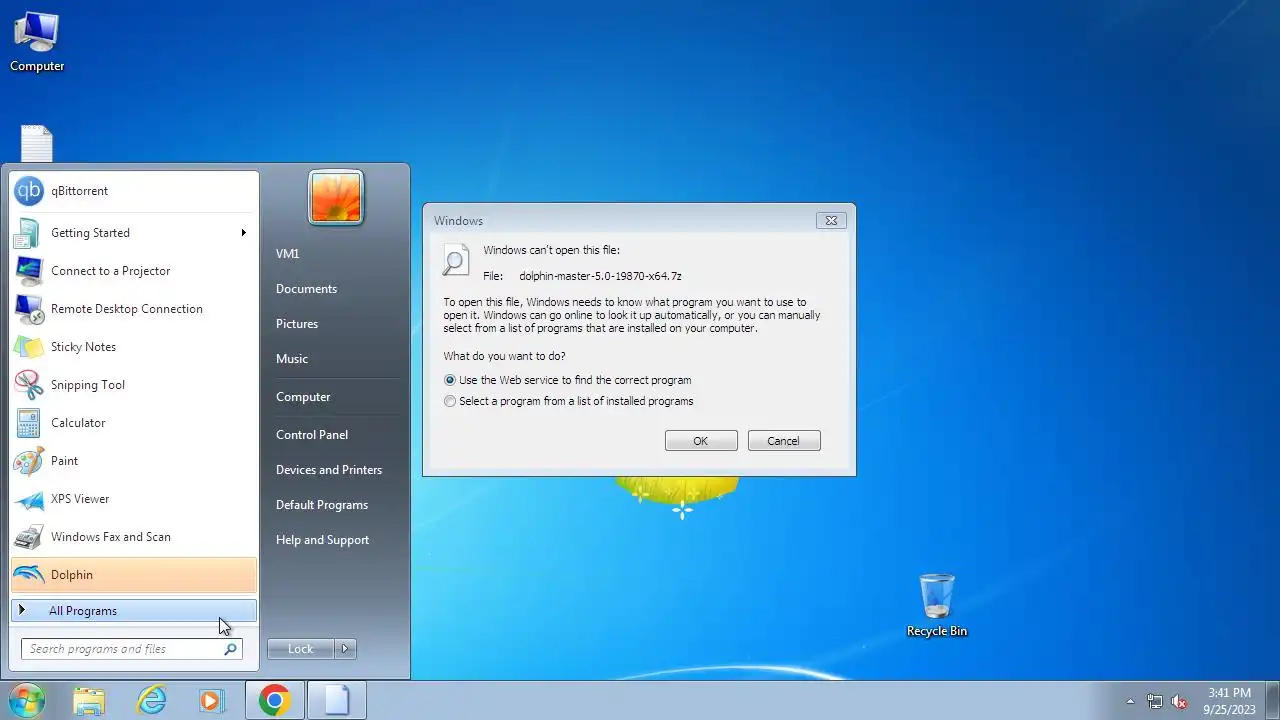
Task: Click the Recycle Bin desktop icon
Action: pyautogui.click(x=937, y=605)
